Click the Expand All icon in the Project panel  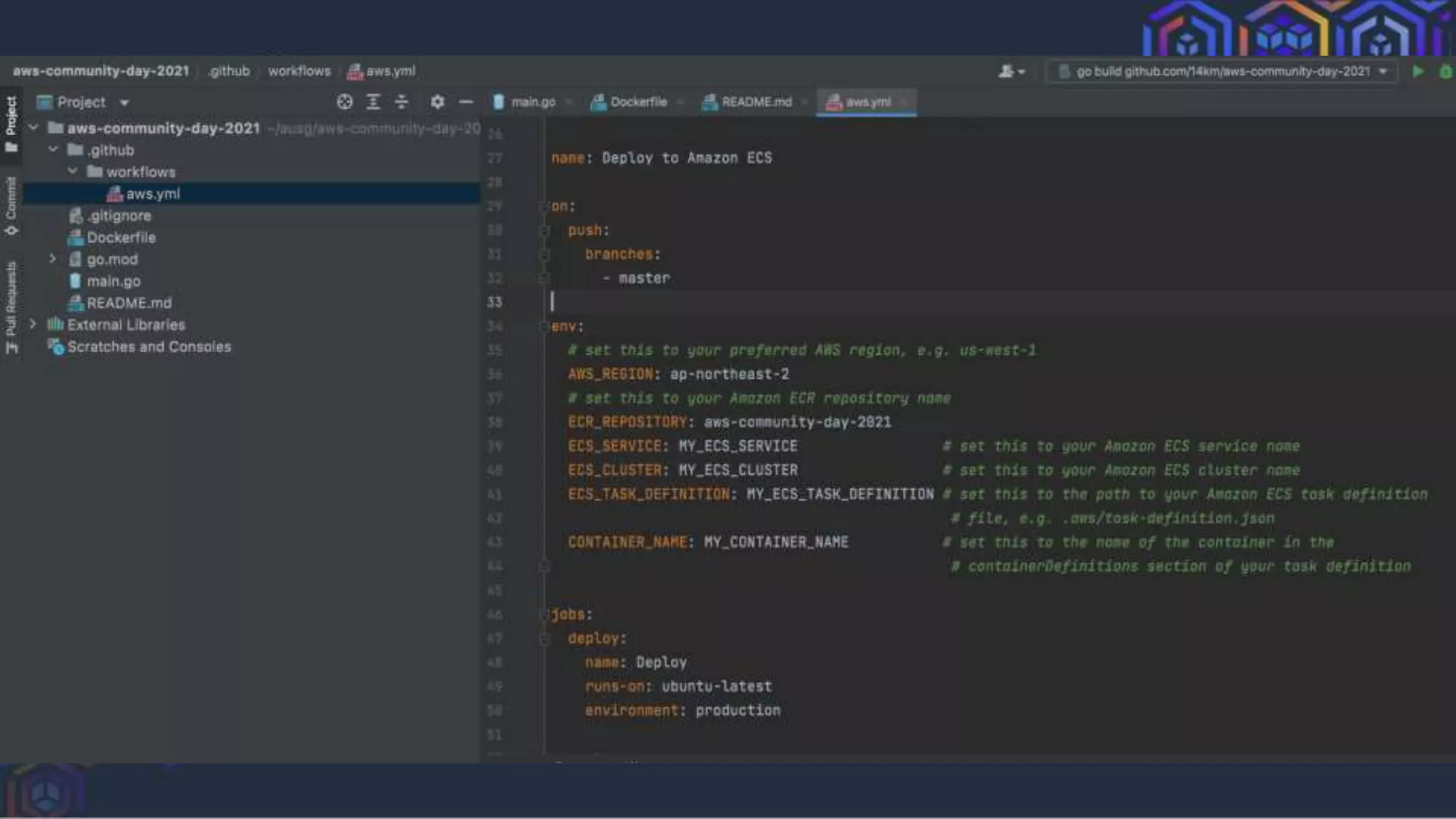pyautogui.click(x=373, y=102)
